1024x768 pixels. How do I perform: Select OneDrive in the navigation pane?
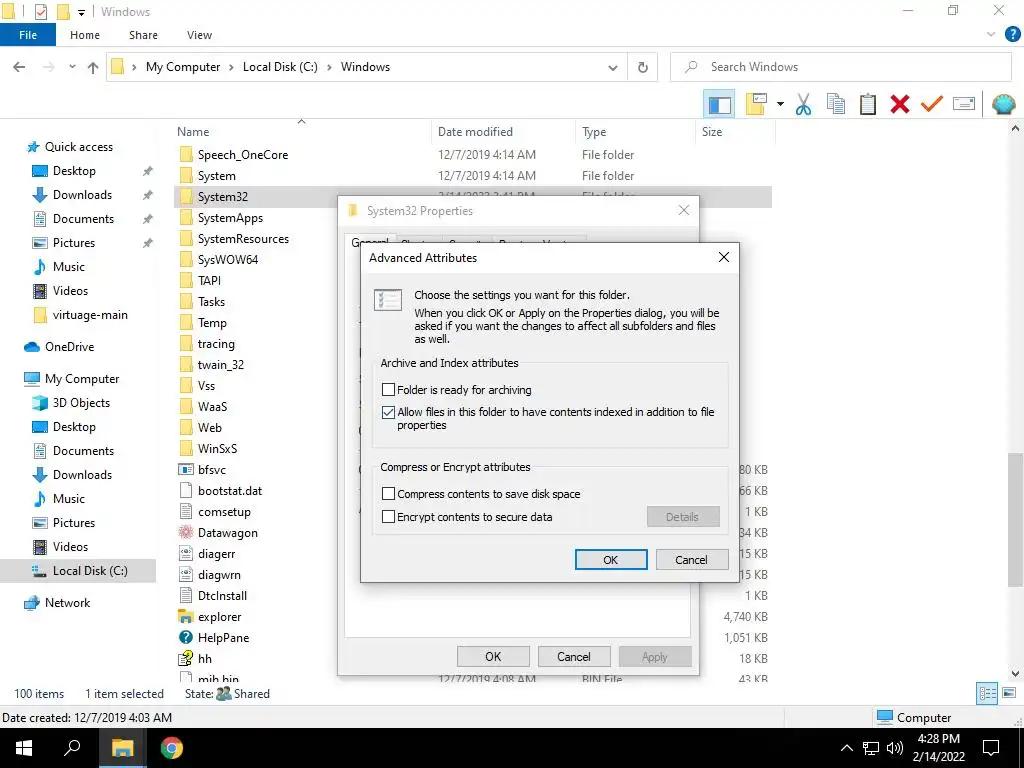(x=69, y=347)
